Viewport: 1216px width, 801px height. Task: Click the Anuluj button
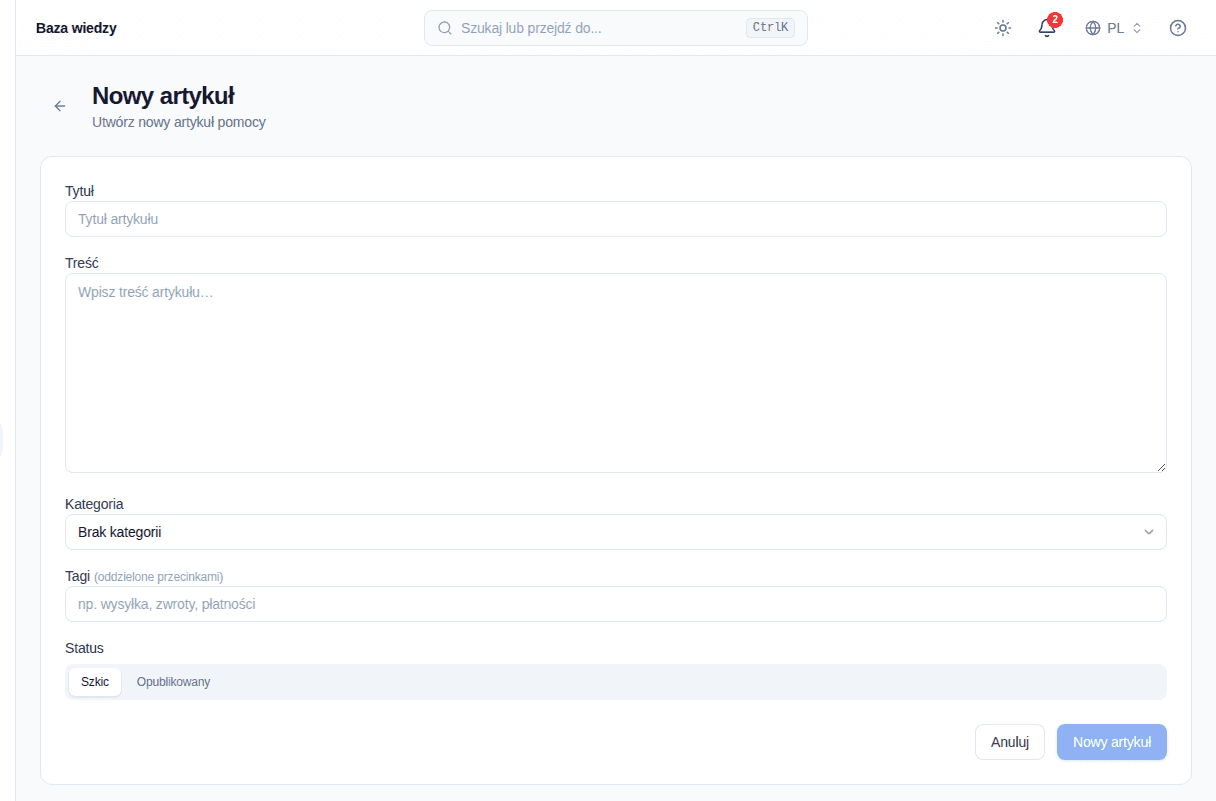point(1010,742)
